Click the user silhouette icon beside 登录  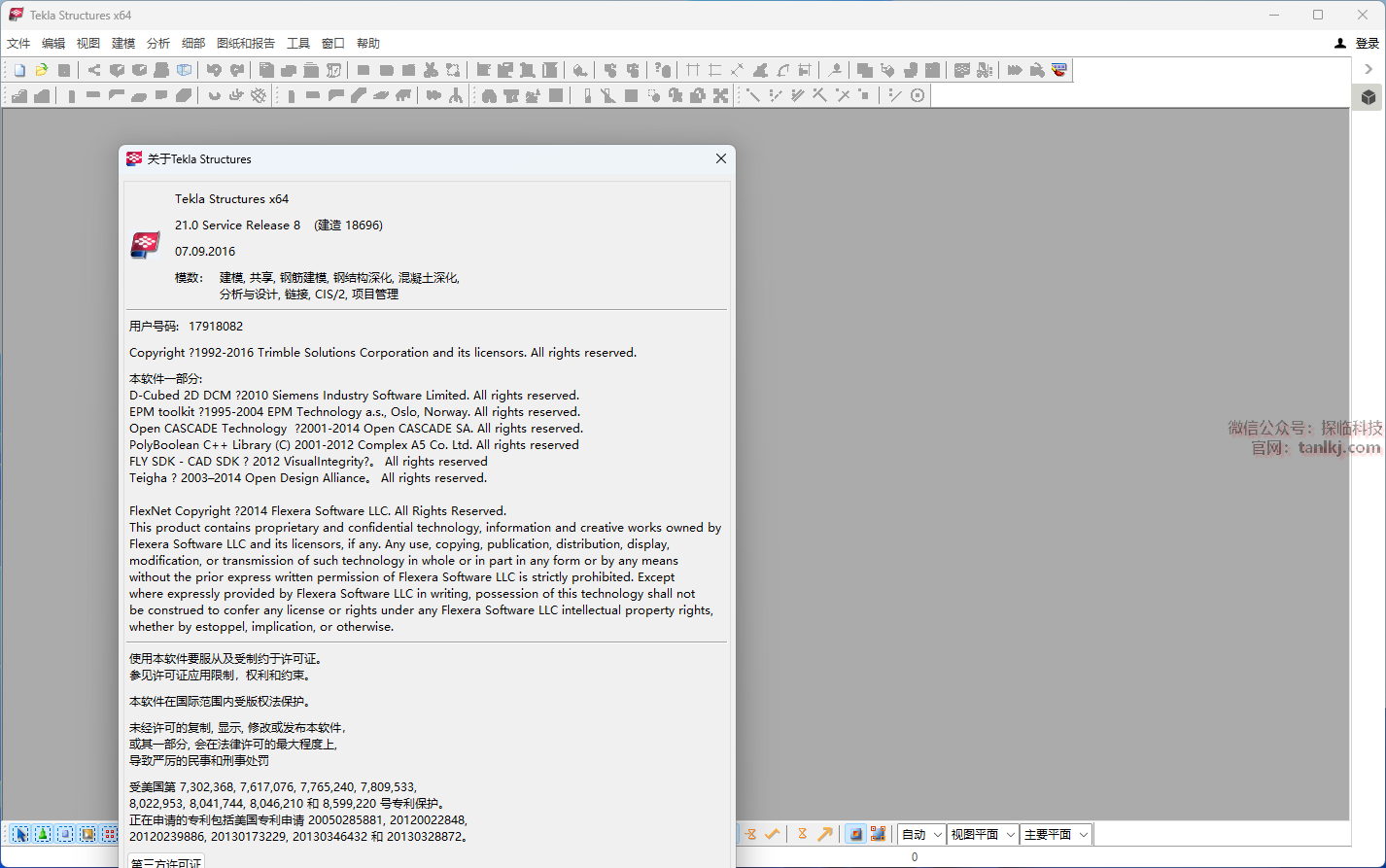point(1340,44)
